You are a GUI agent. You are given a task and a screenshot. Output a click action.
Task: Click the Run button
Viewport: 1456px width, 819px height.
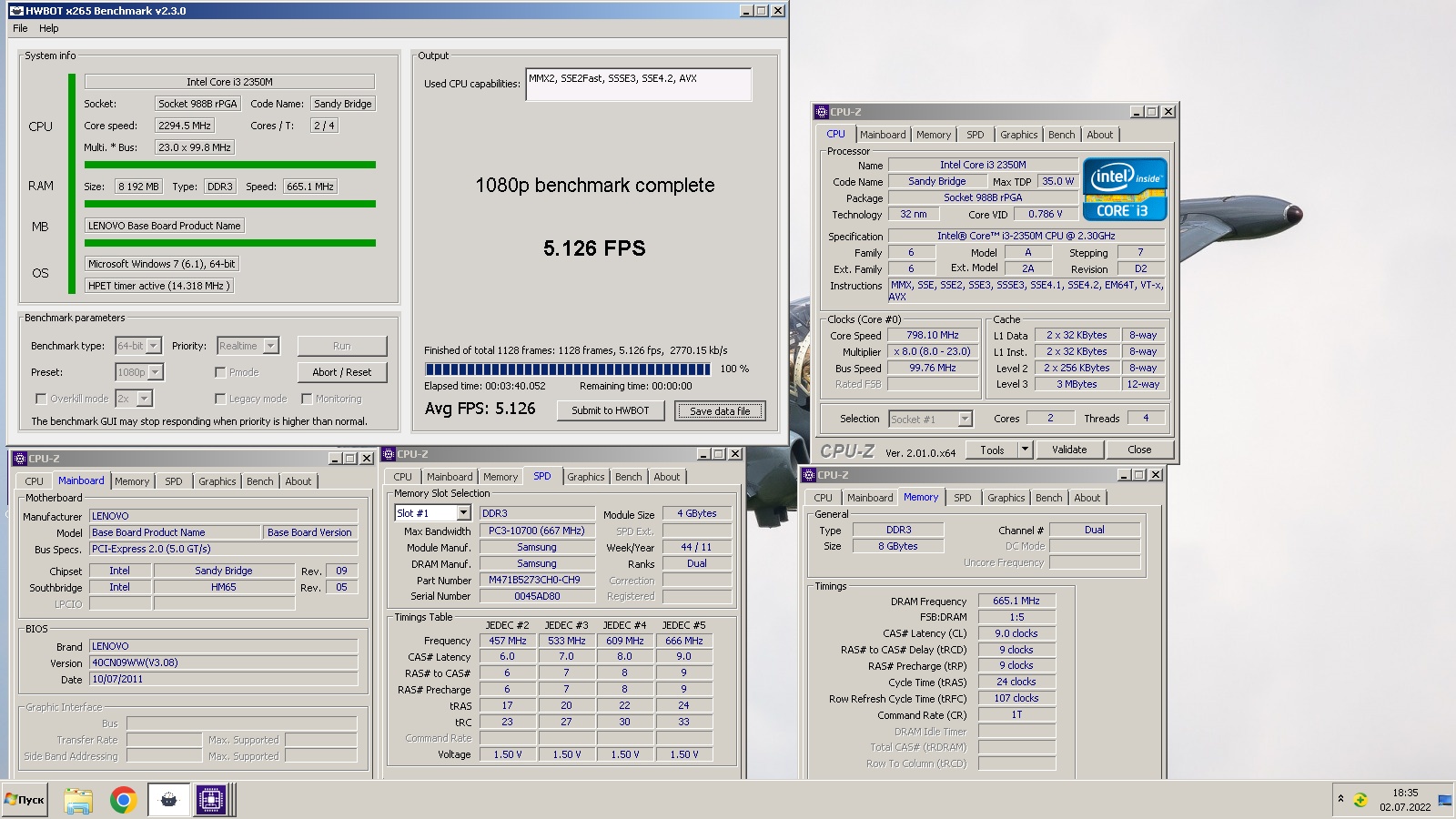(x=342, y=346)
